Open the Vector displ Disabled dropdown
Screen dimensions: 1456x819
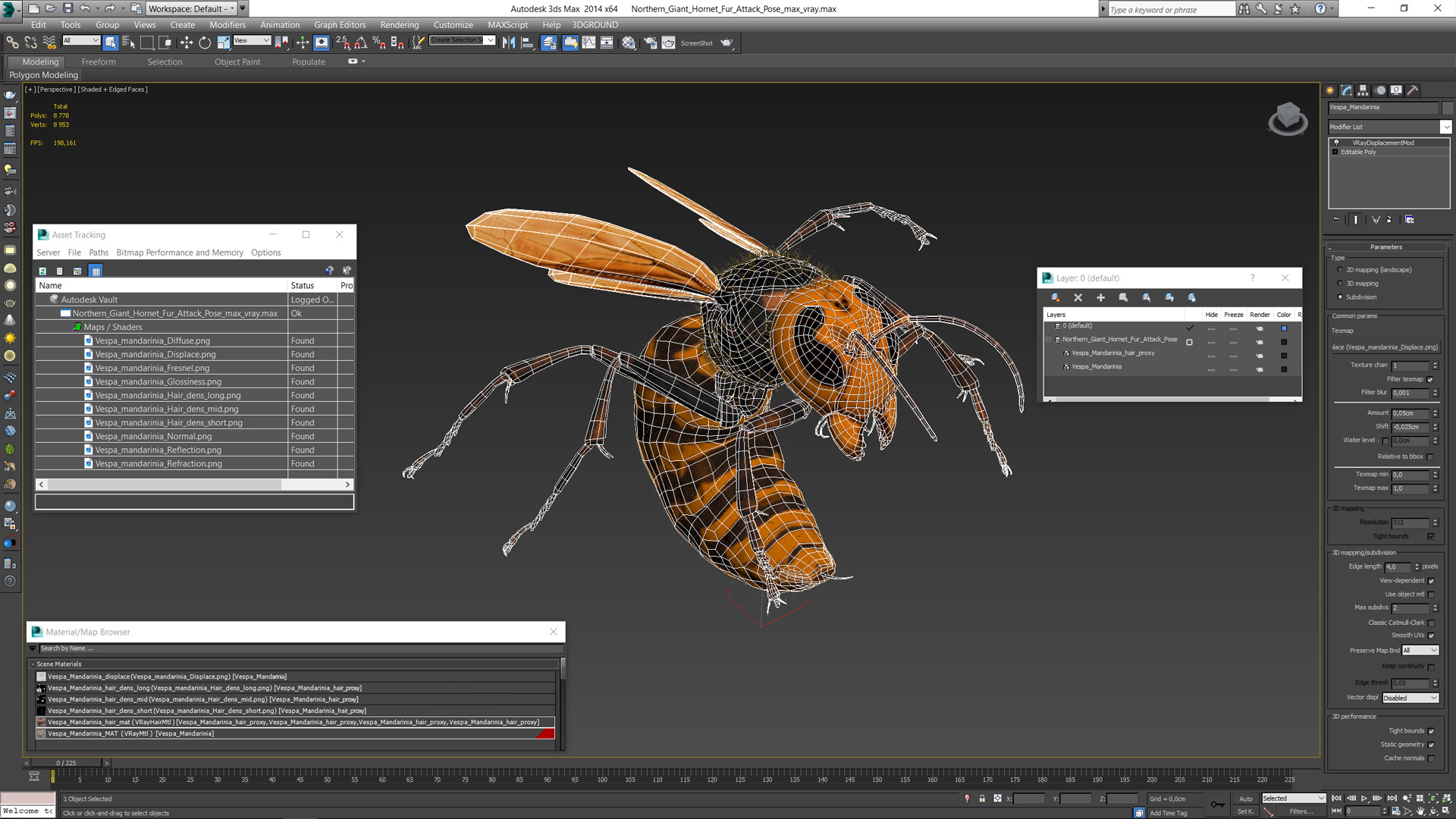(x=1410, y=698)
